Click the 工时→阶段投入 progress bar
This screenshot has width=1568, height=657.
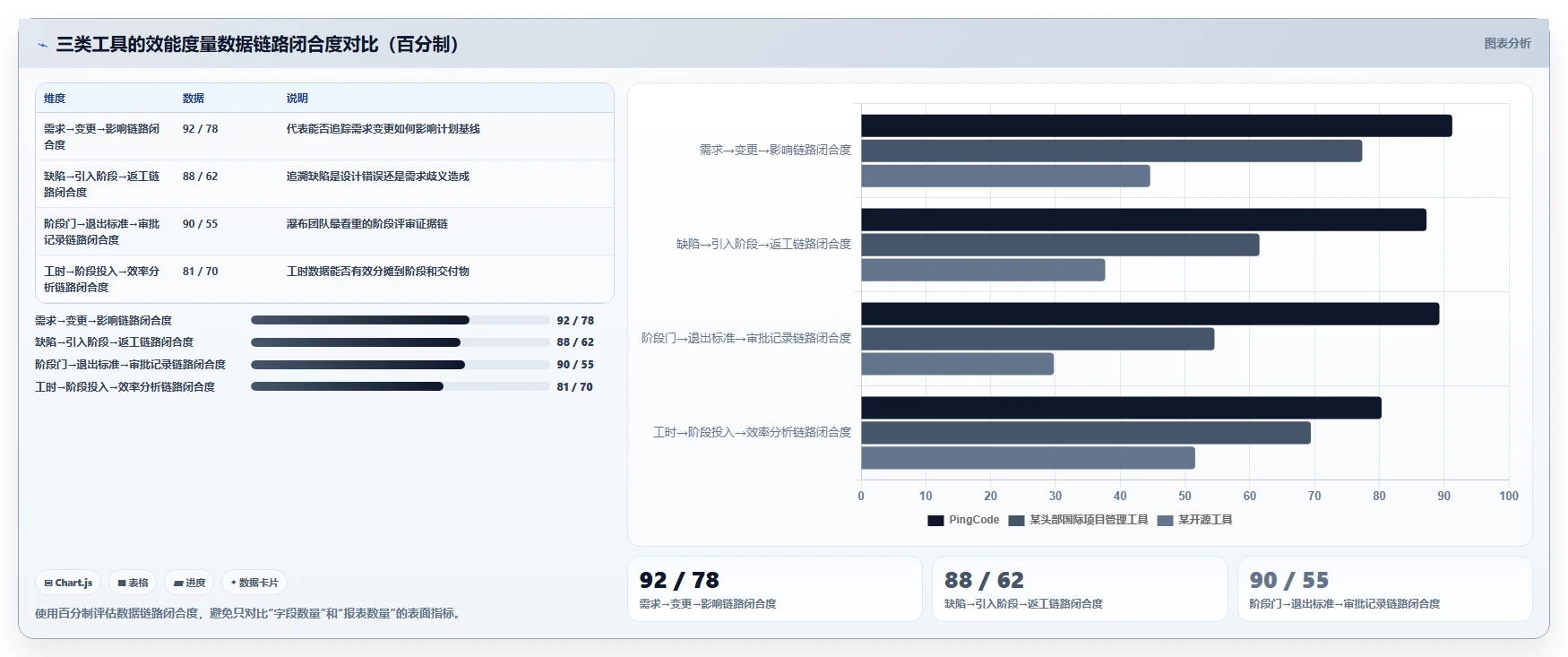coord(401,386)
